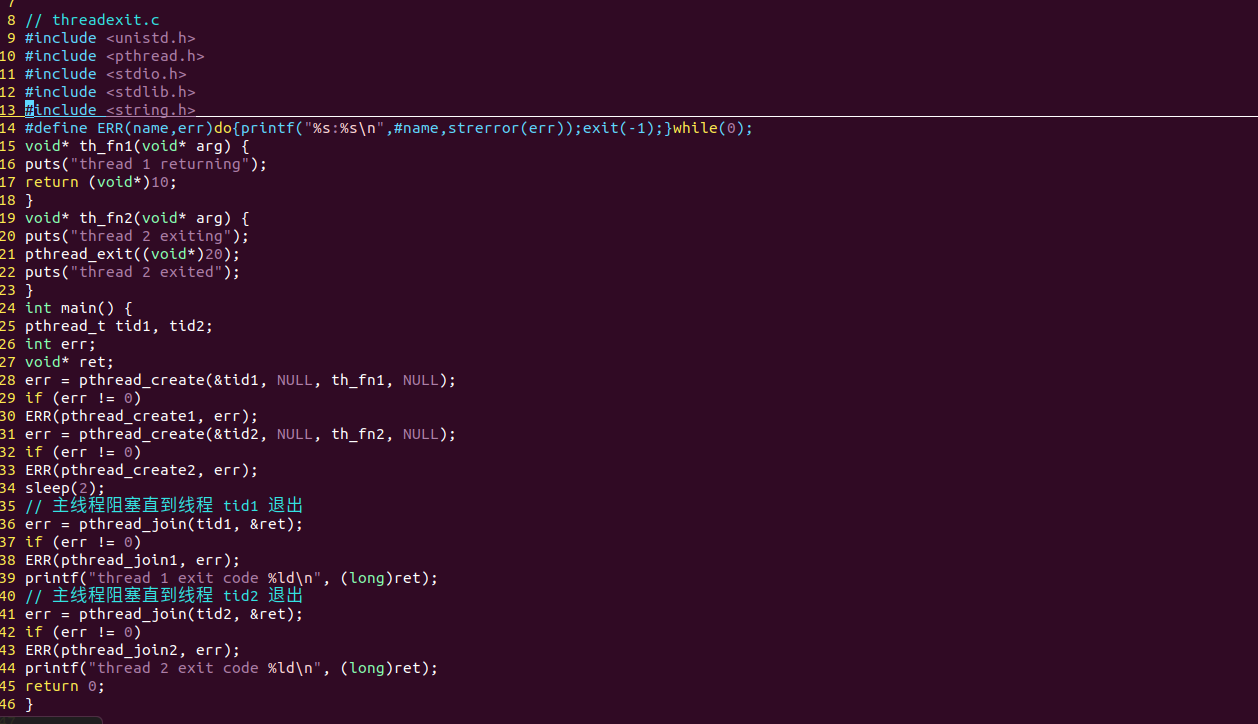Click the Chinese comment mentioning tid1
The image size is (1258, 724).
pos(164,506)
